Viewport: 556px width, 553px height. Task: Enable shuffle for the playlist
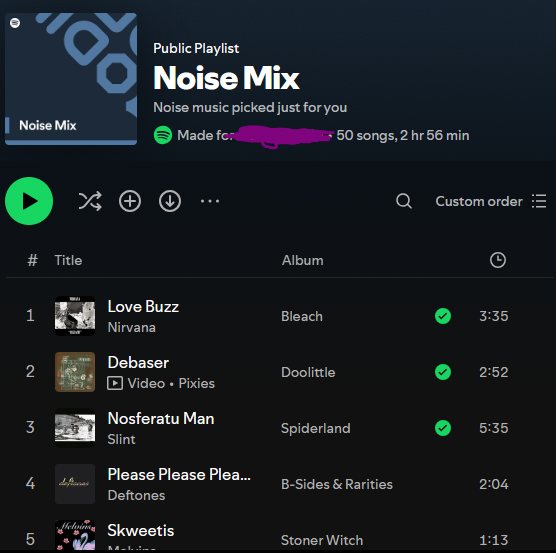[x=90, y=201]
